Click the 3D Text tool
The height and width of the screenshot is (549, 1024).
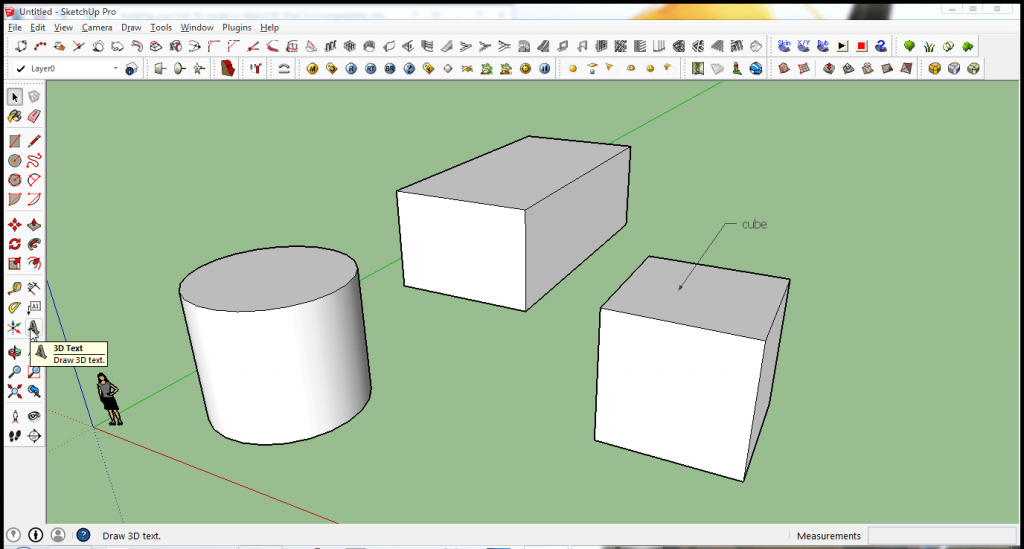(34, 327)
